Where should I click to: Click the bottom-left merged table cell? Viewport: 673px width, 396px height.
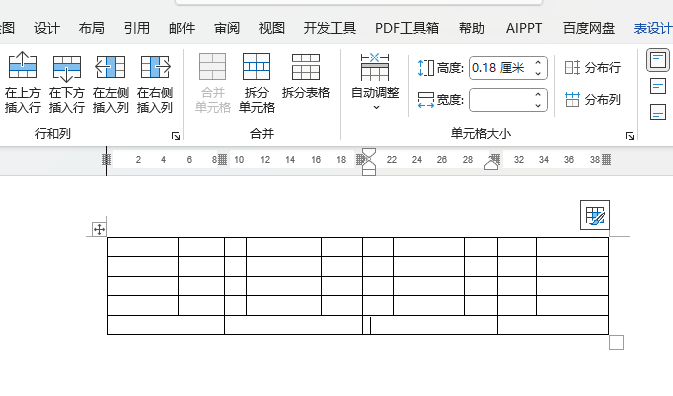point(166,325)
